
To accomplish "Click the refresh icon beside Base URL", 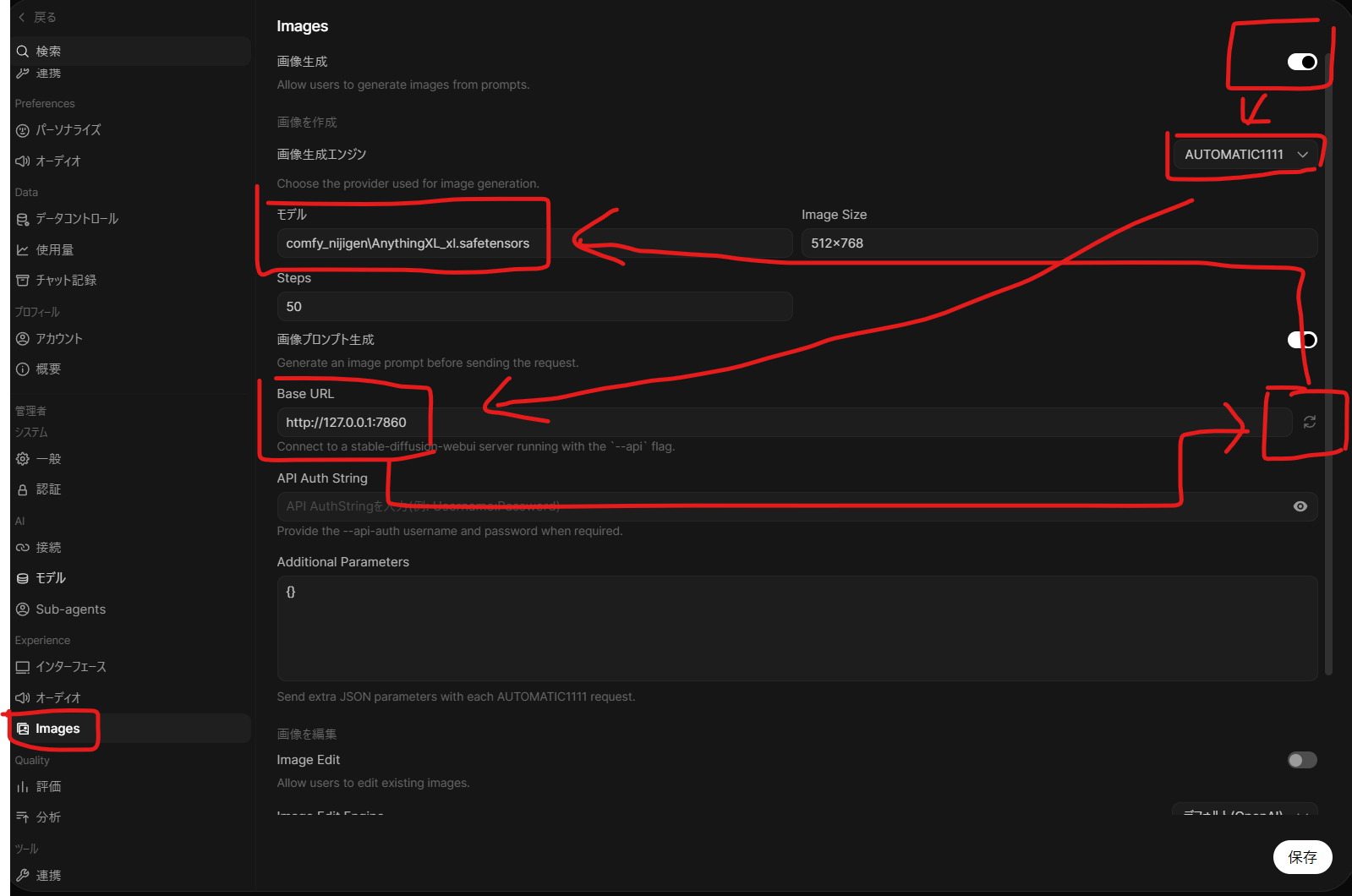I will point(1309,422).
